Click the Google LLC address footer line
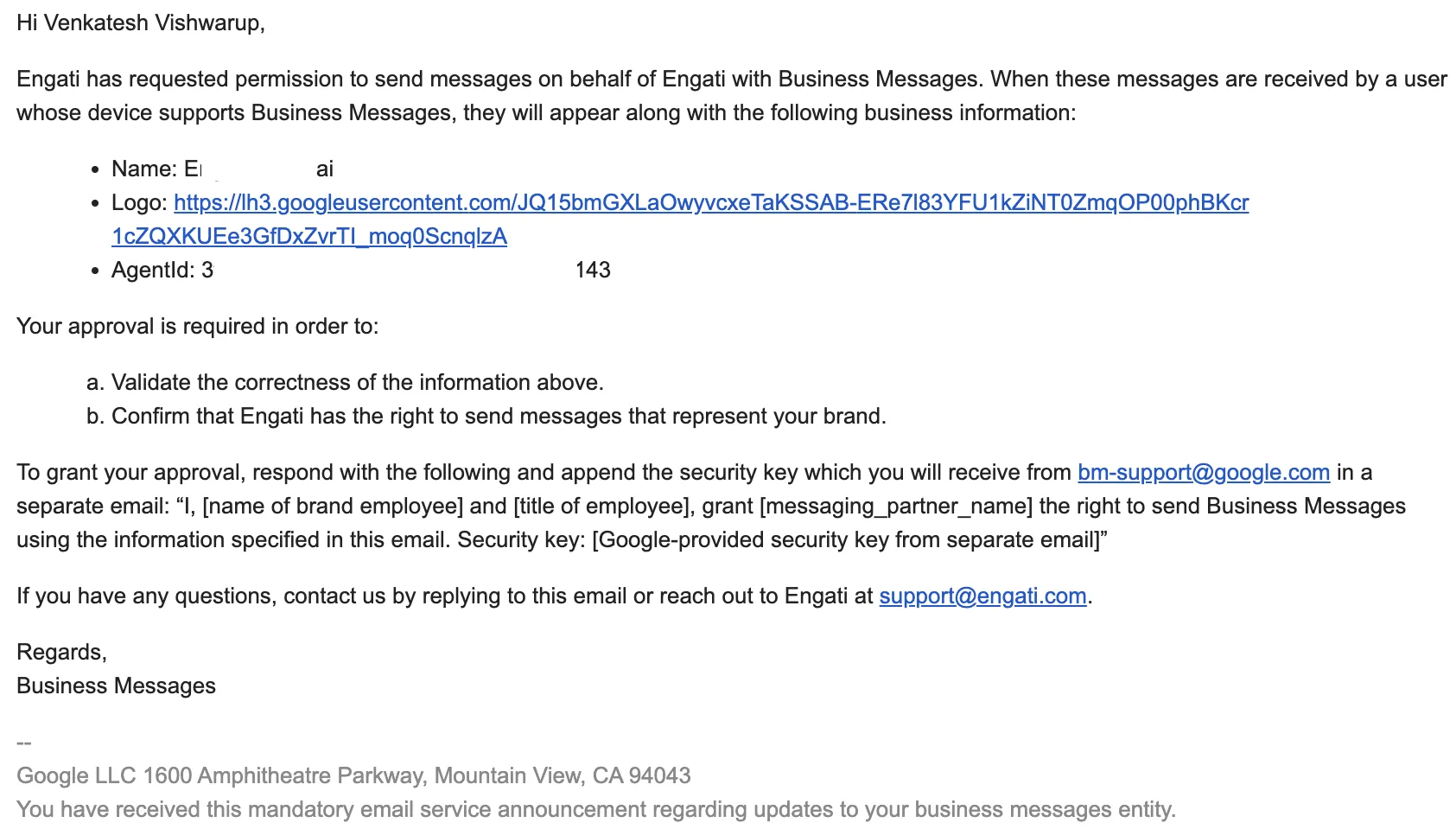 [353, 775]
